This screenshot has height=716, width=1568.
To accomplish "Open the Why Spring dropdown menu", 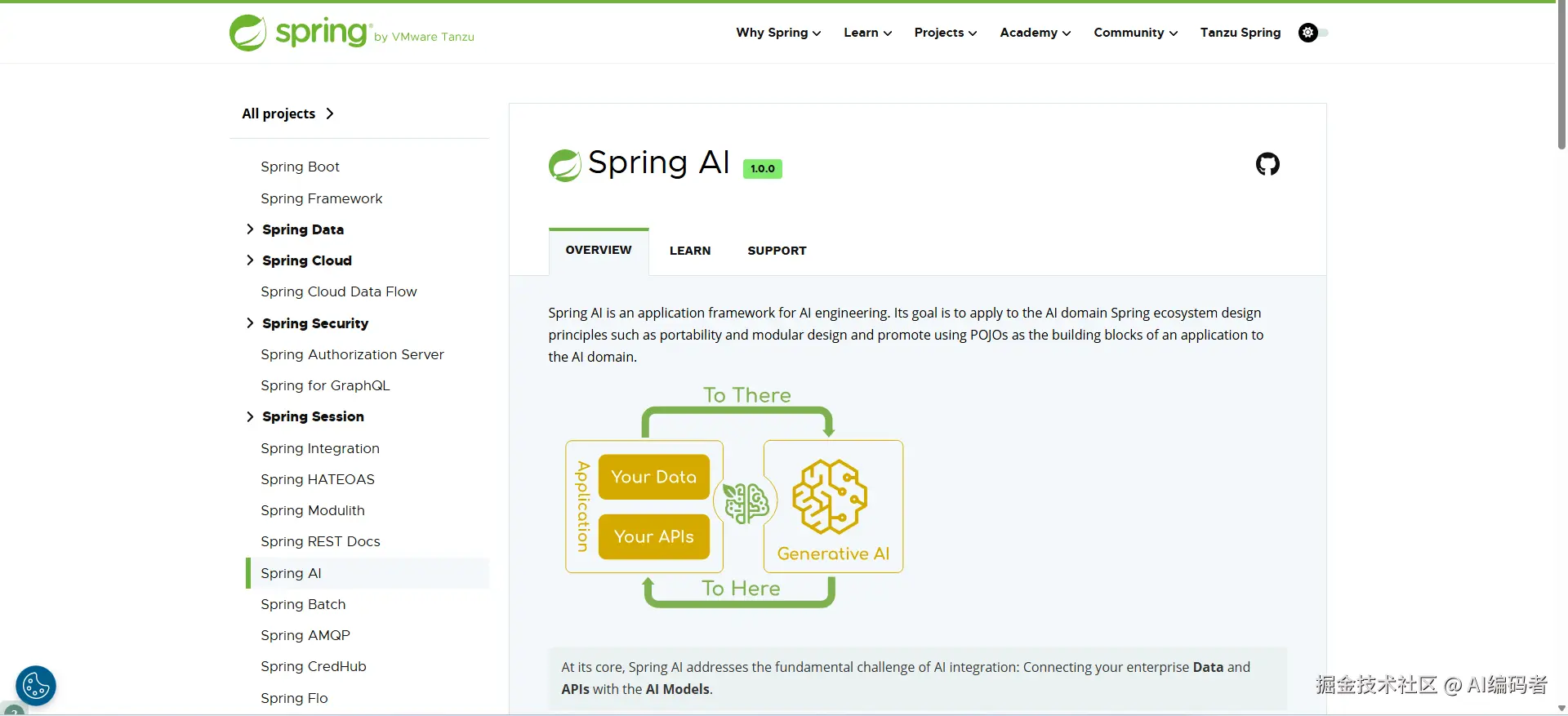I will 778,33.
